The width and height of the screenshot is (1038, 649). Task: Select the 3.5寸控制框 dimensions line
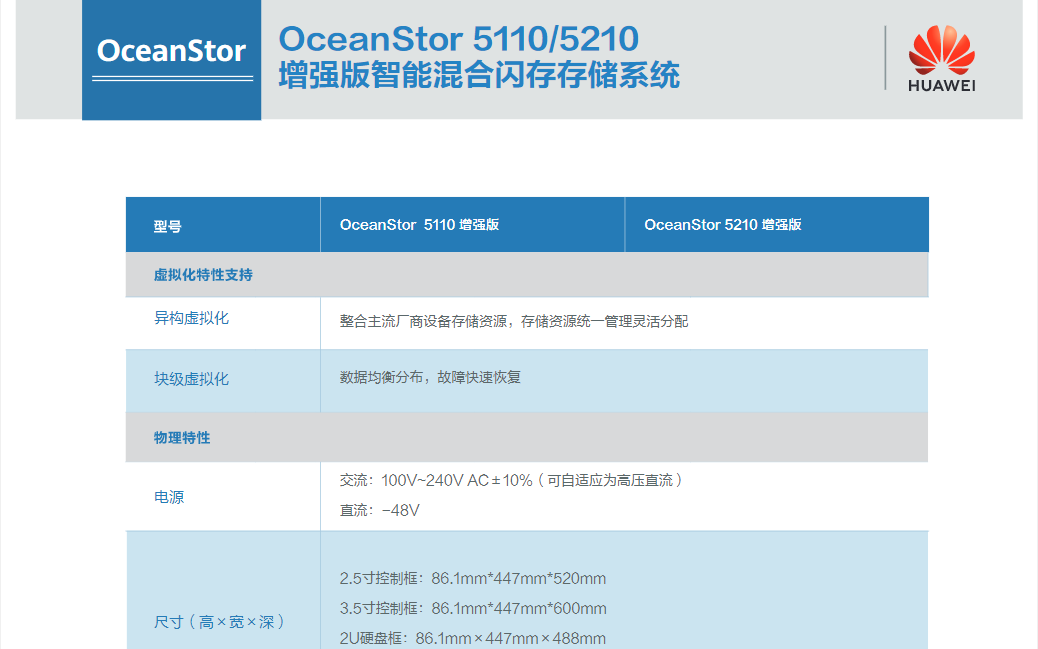(473, 609)
